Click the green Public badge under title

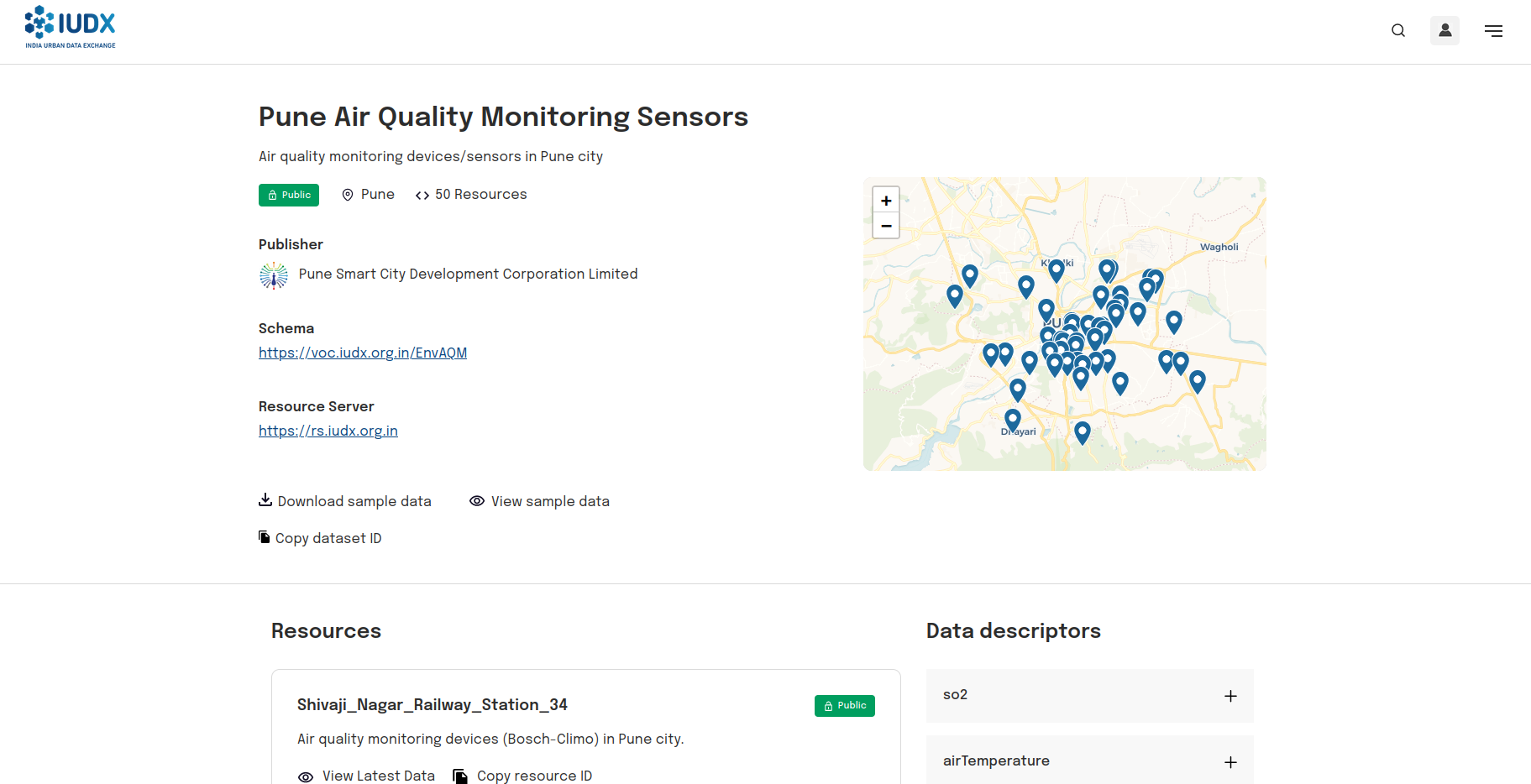coord(289,195)
